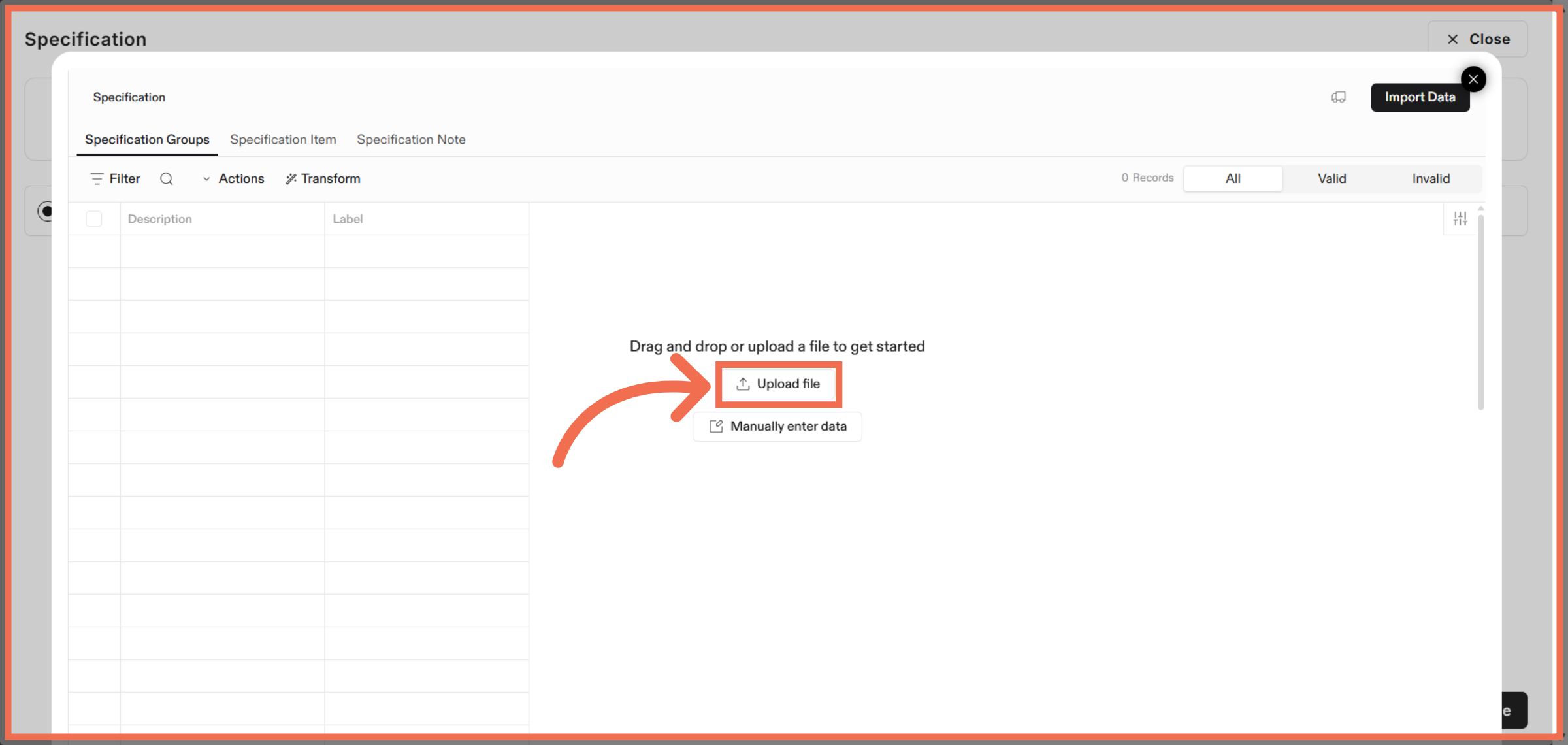This screenshot has height=745, width=1568.
Task: Click the upload icon inside Upload file button
Action: tap(742, 384)
